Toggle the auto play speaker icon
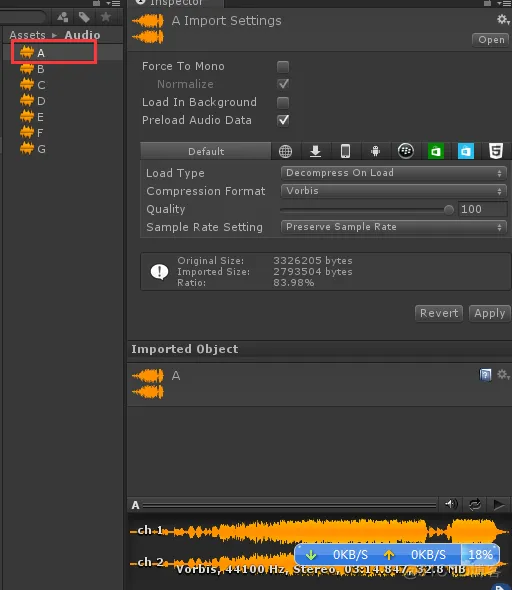This screenshot has width=512, height=590. (451, 504)
